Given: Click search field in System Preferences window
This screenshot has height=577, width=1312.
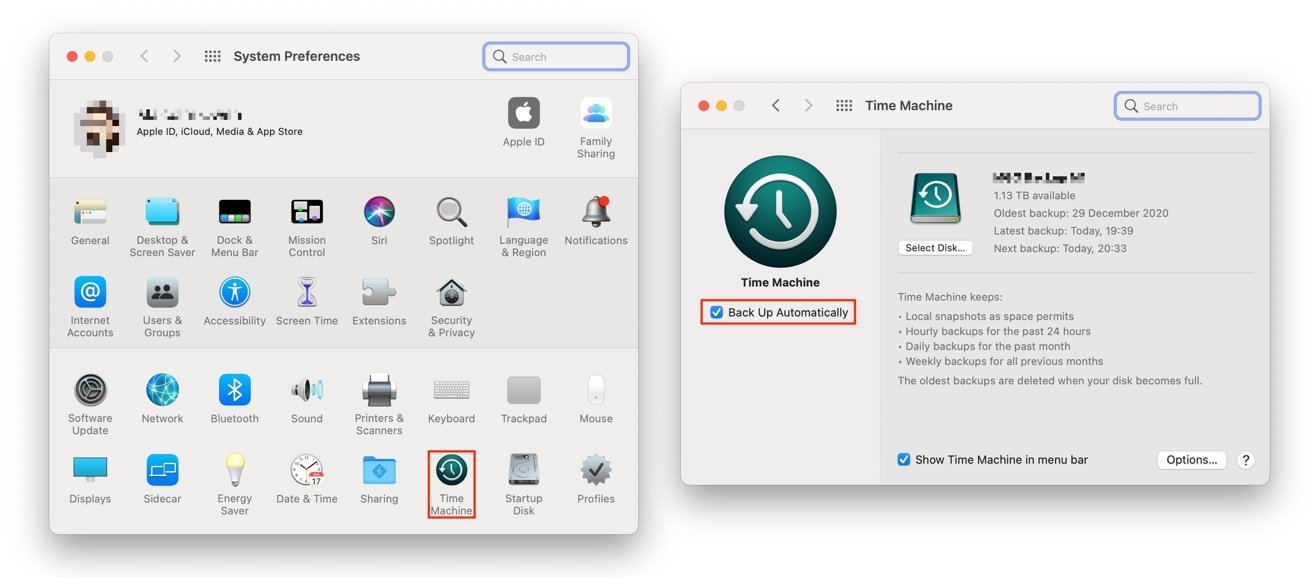Looking at the screenshot, I should point(556,57).
